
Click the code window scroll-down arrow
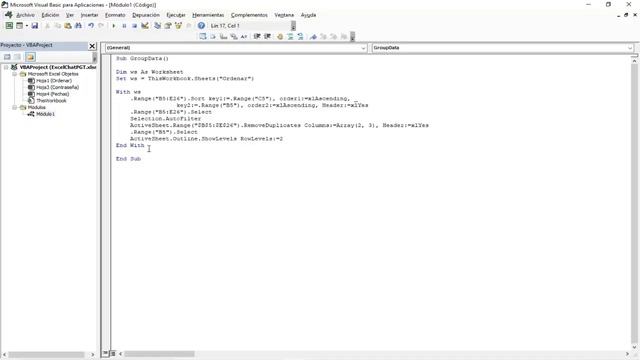click(x=634, y=347)
